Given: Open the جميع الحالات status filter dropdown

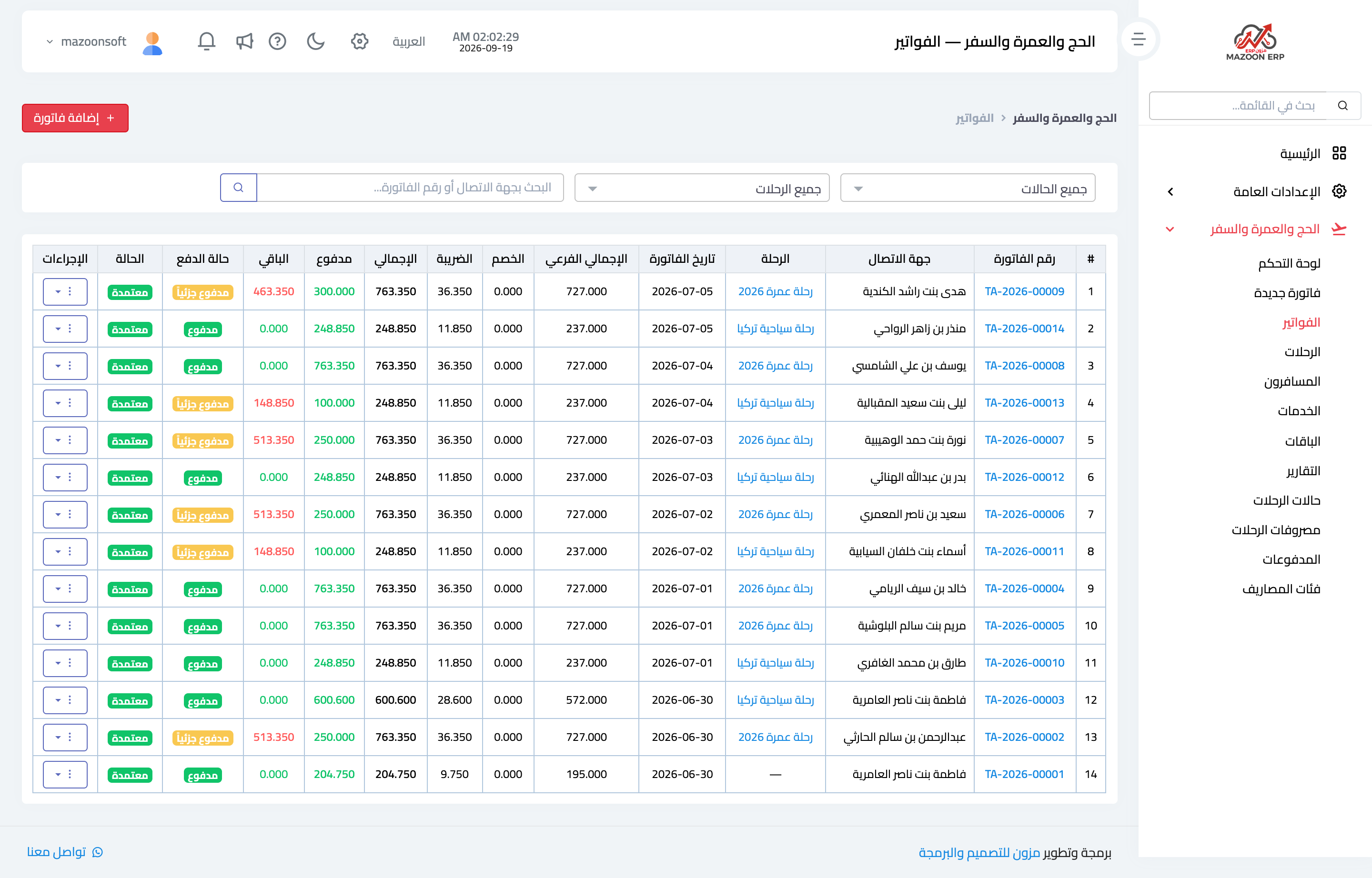Looking at the screenshot, I should [968, 188].
